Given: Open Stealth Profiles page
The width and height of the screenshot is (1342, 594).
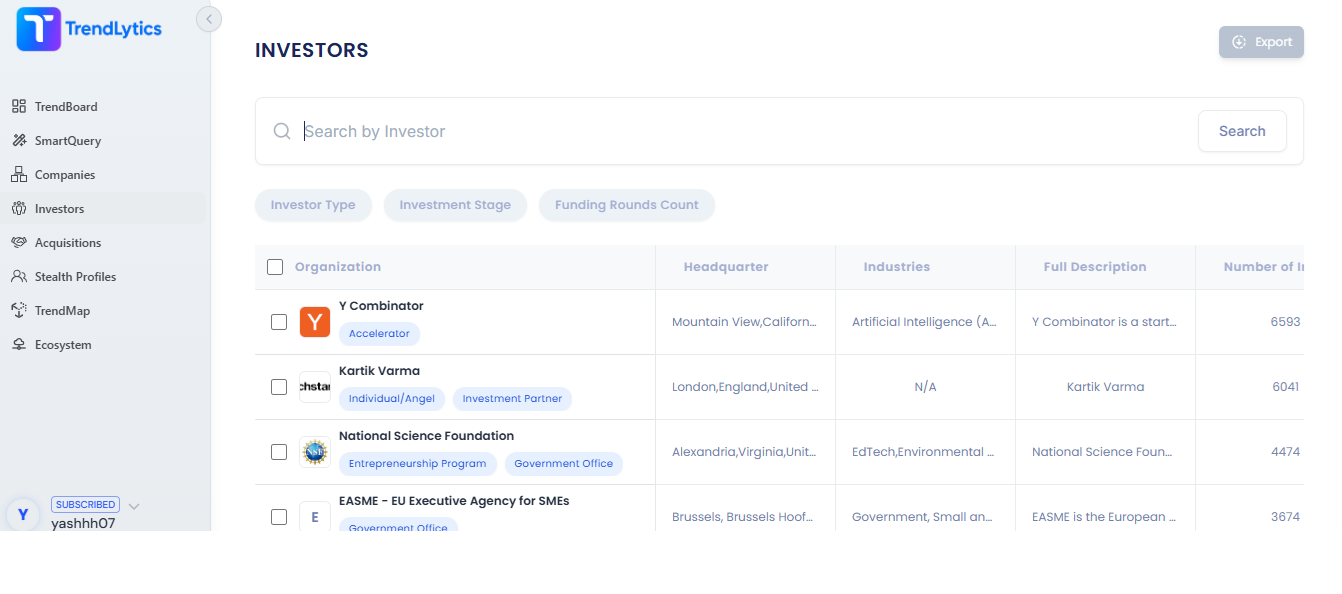Looking at the screenshot, I should [76, 277].
